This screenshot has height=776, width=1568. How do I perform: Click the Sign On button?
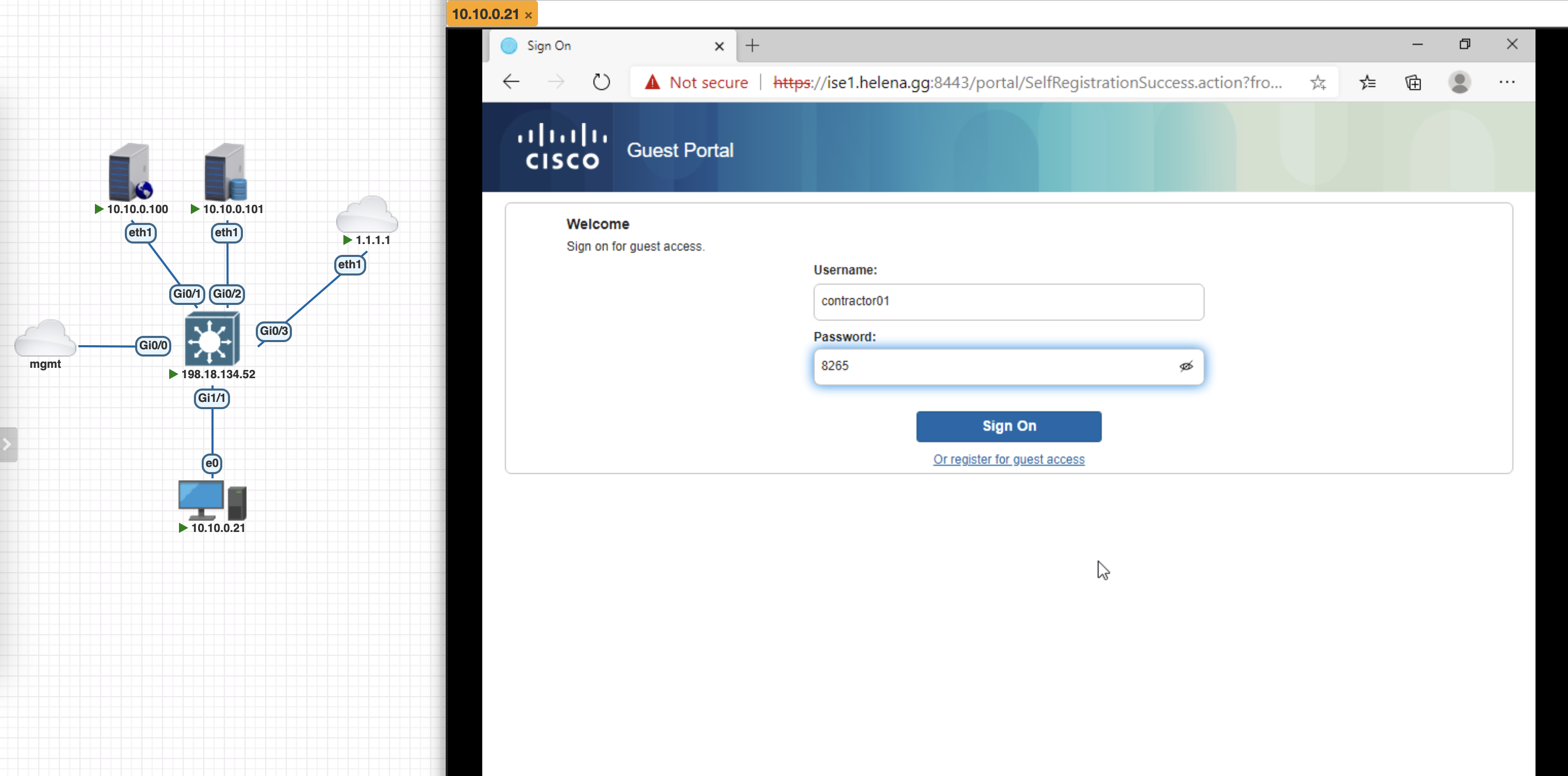pos(1008,426)
